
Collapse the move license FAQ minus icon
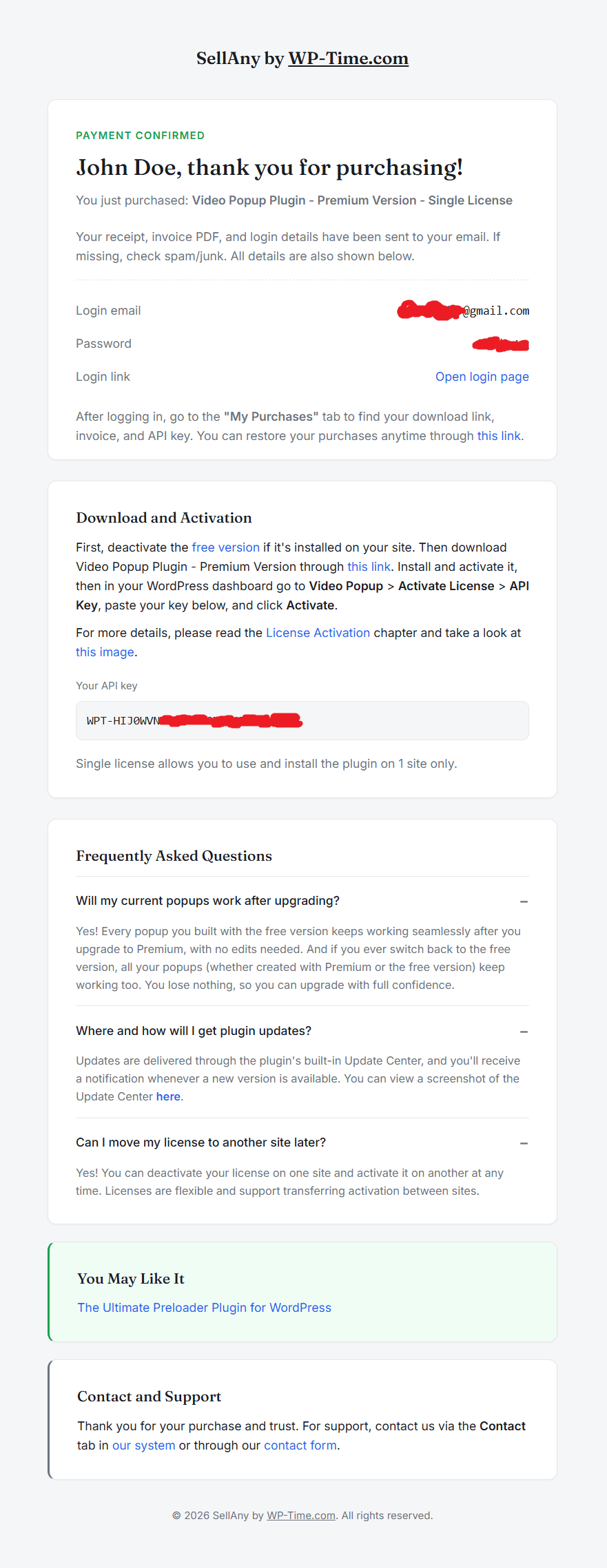coord(524,1143)
